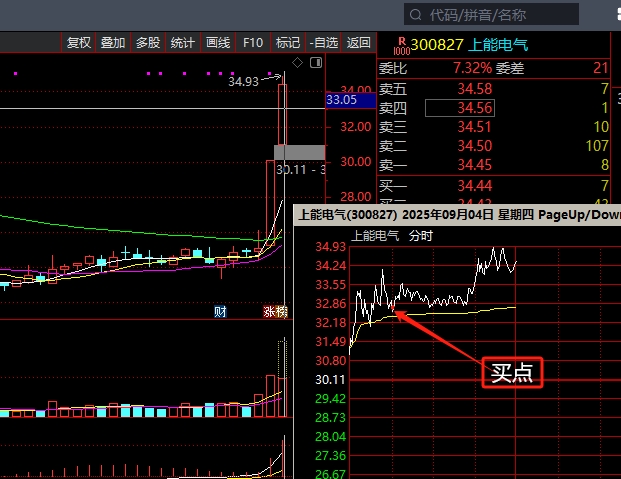Click the 分时 label in popup

click(421, 236)
